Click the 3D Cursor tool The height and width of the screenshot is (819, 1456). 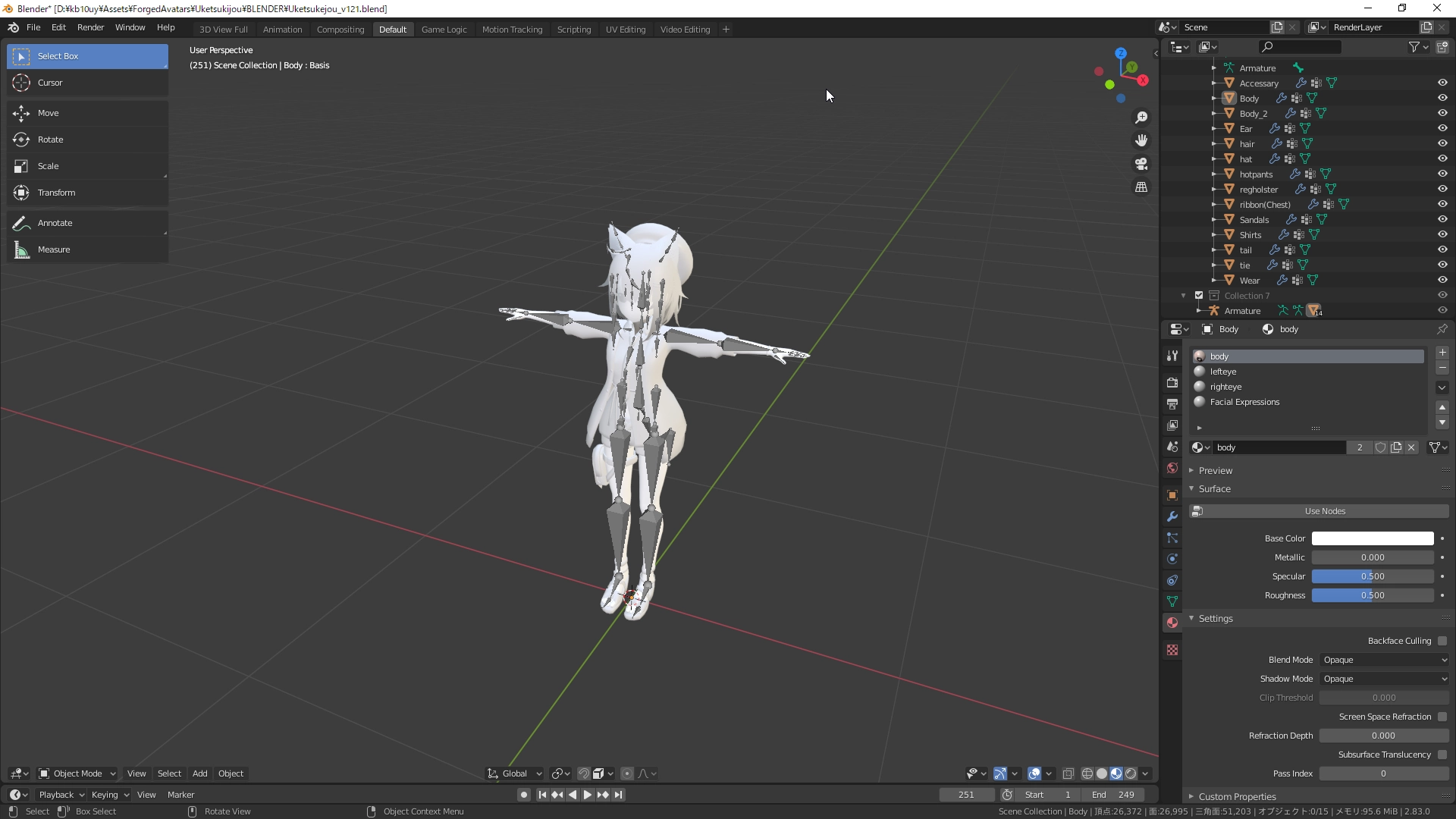tap(50, 83)
